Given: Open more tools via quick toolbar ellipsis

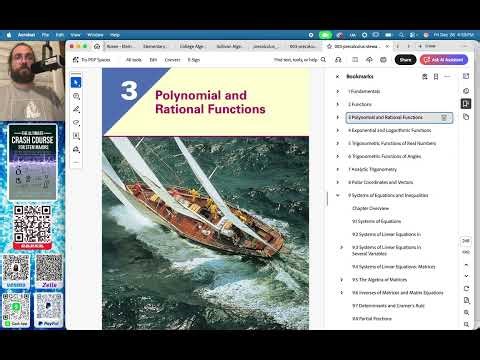Looking at the screenshot, I should [x=76, y=162].
